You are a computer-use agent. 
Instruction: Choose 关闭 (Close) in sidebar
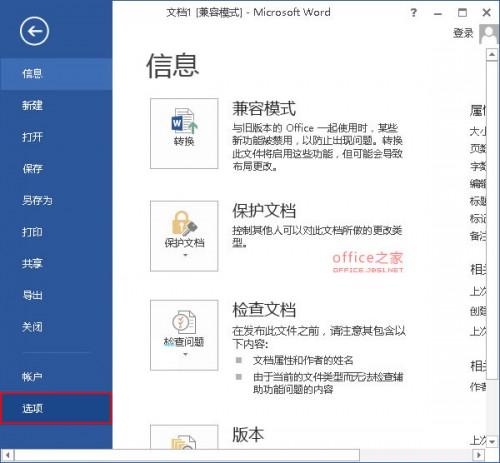pos(56,327)
